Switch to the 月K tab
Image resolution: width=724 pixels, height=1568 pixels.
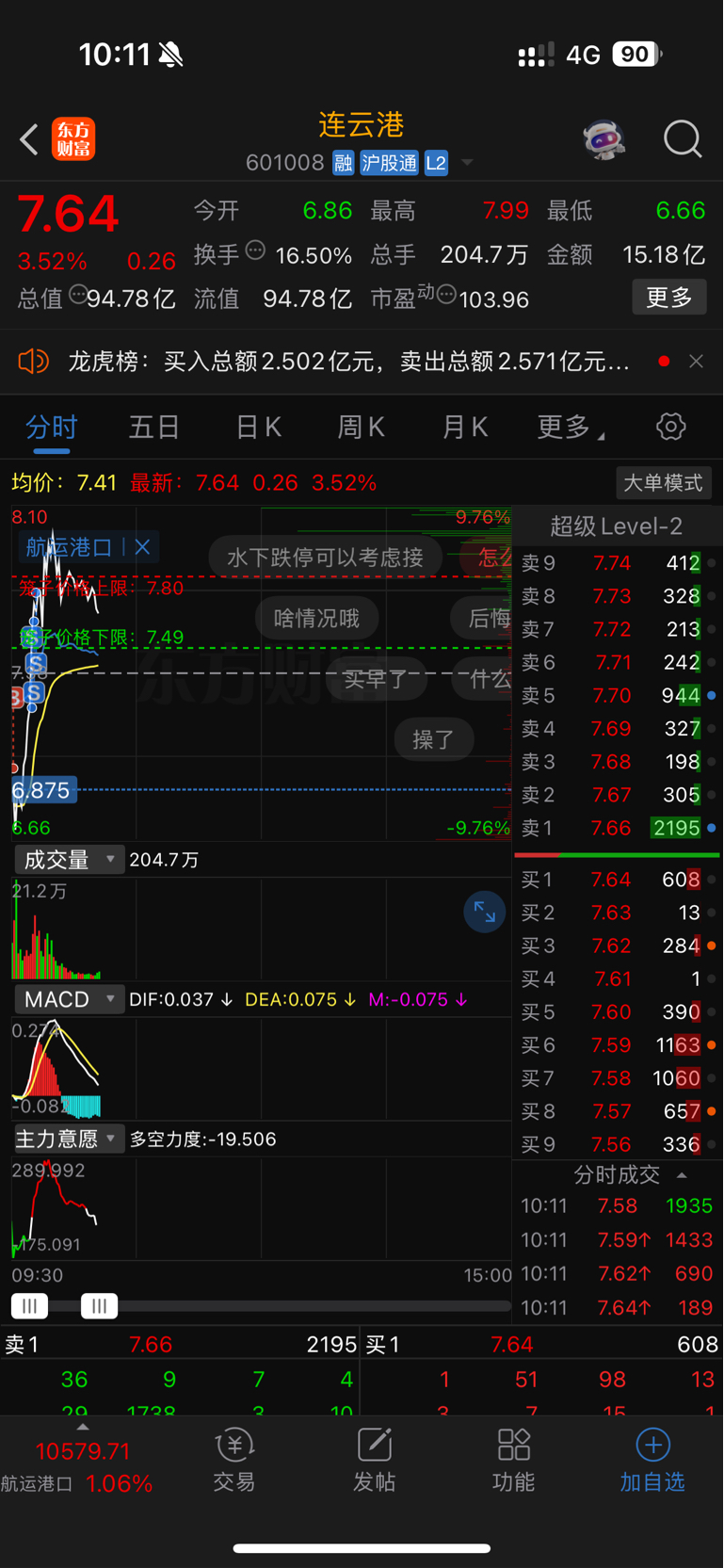pyautogui.click(x=464, y=427)
